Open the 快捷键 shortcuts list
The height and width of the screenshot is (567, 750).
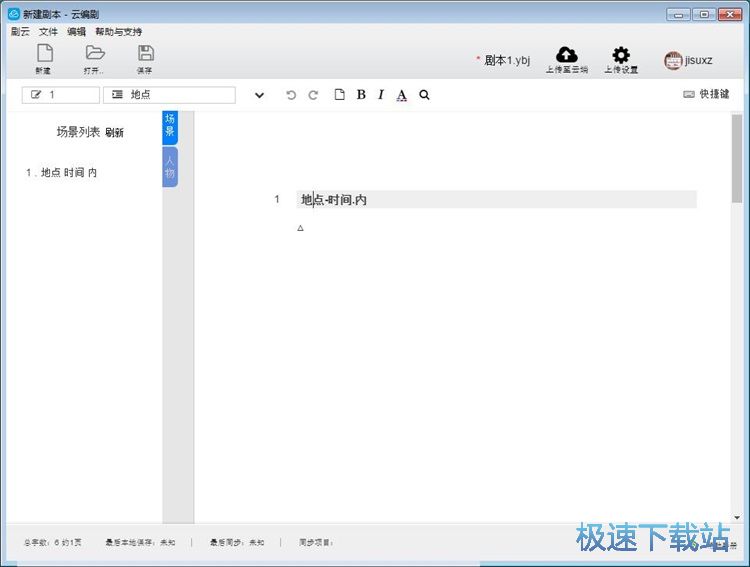(706, 94)
